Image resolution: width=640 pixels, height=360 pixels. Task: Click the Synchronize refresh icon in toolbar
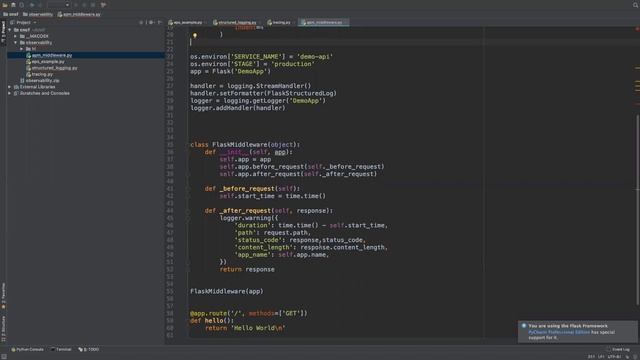pos(22,5)
